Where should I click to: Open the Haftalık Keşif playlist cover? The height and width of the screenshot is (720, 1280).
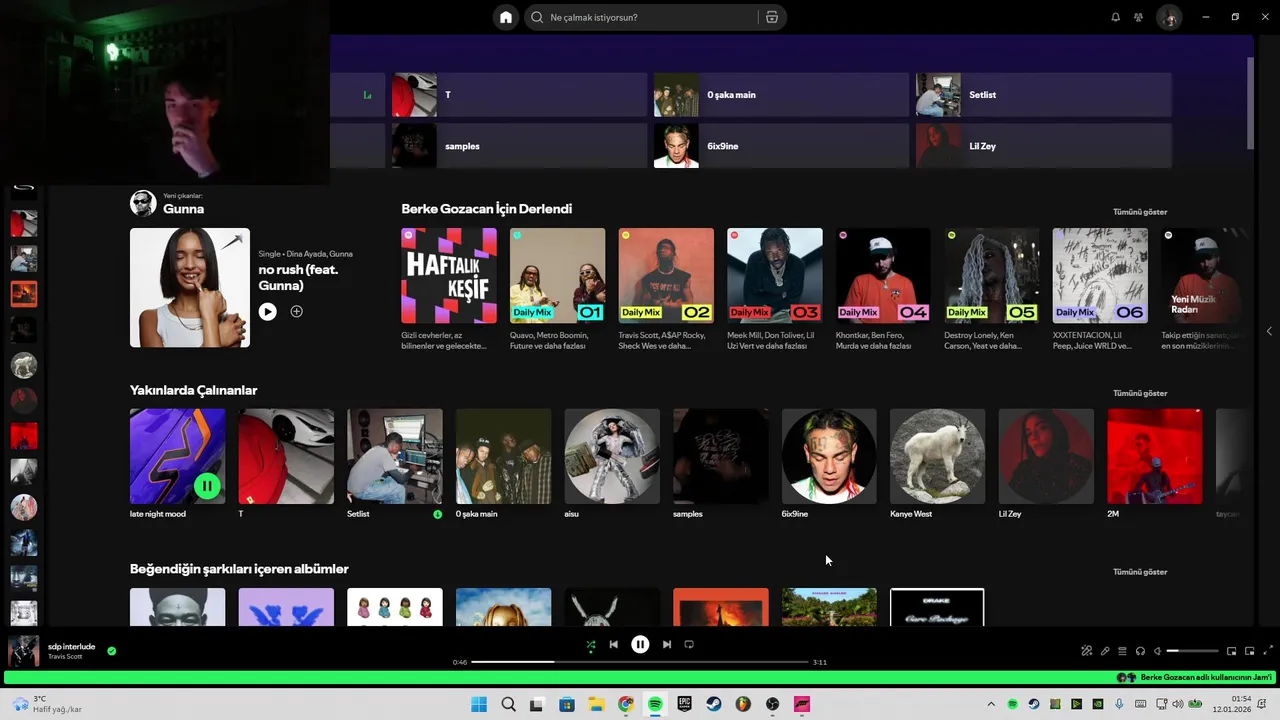[449, 276]
